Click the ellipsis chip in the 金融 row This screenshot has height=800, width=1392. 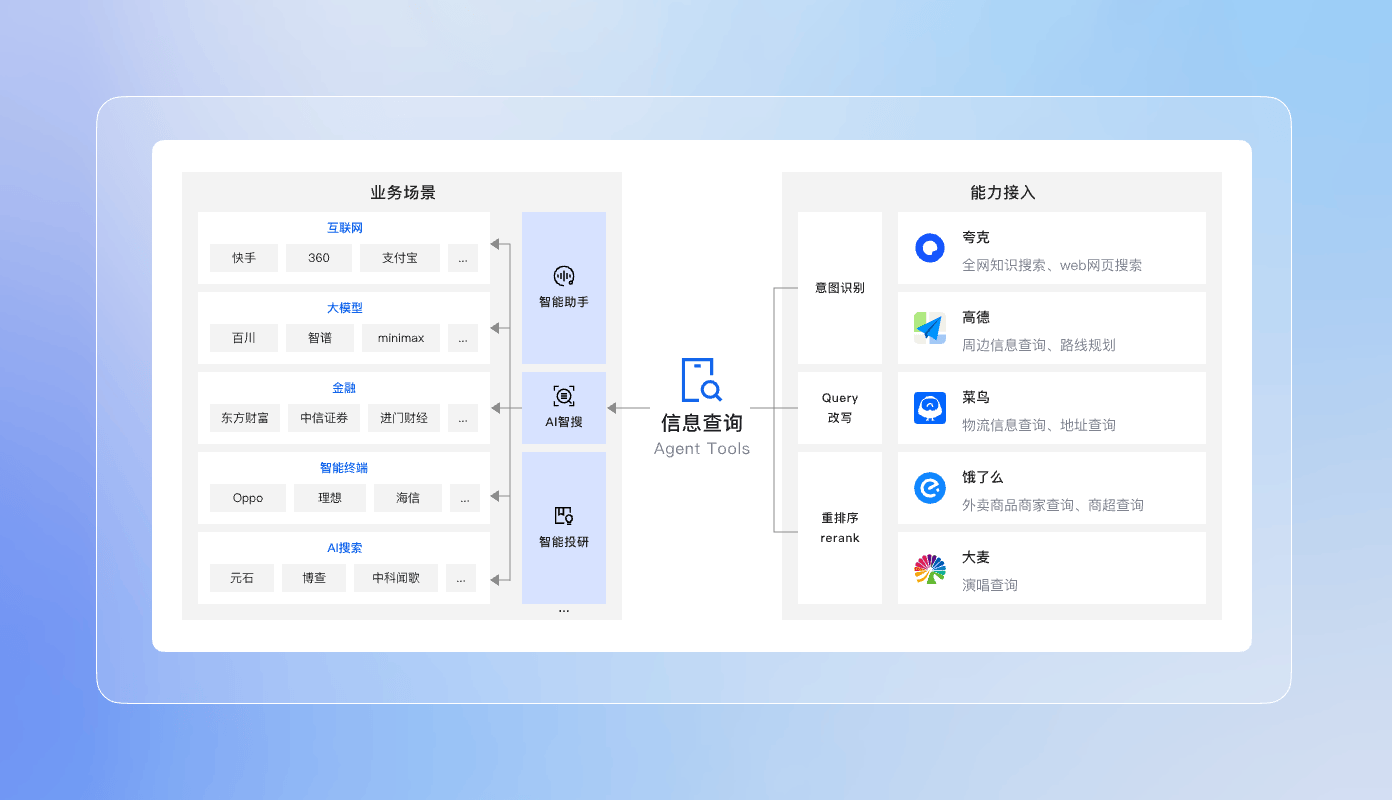(463, 418)
